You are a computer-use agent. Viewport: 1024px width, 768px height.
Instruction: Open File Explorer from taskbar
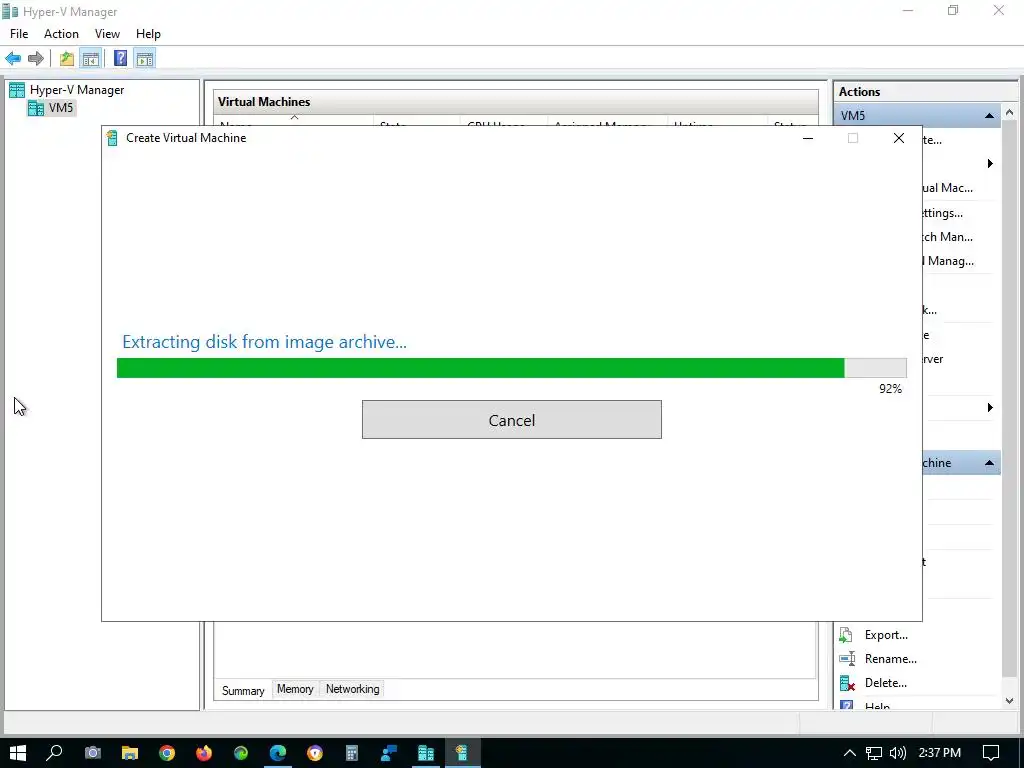130,753
